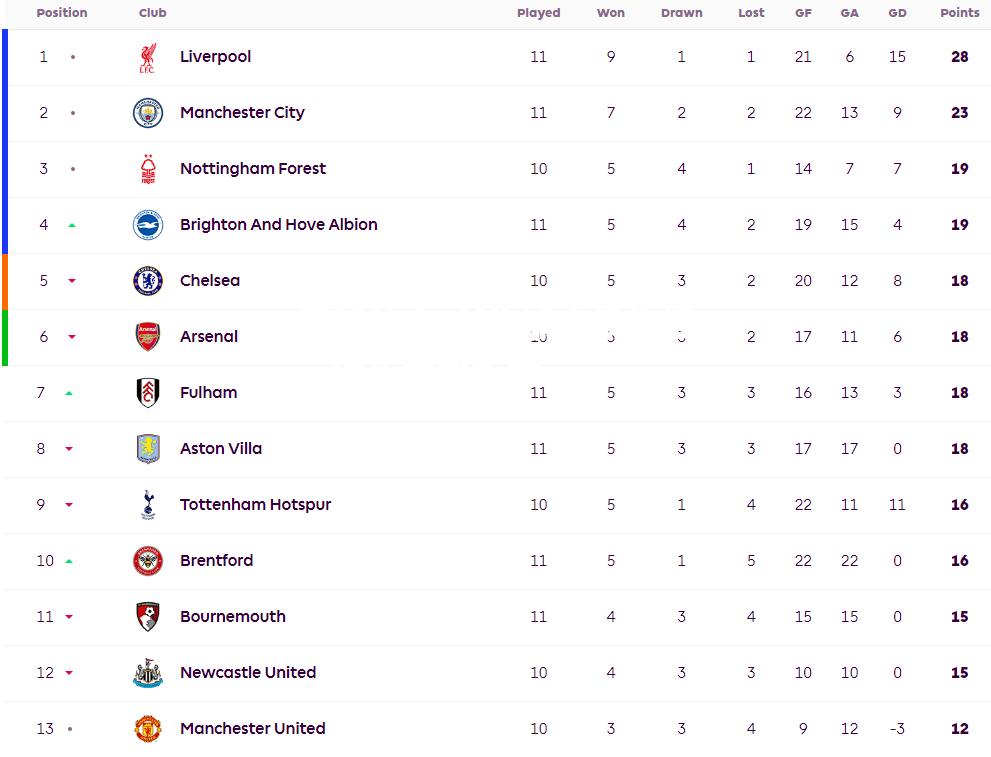Click the green up arrow beside Fulham
The width and height of the screenshot is (991, 757).
[x=69, y=393]
